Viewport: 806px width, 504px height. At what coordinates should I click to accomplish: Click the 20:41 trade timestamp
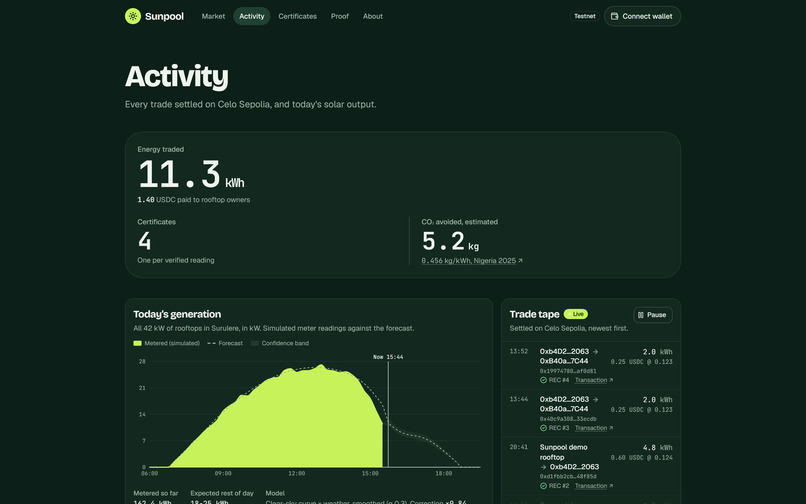pyautogui.click(x=519, y=447)
